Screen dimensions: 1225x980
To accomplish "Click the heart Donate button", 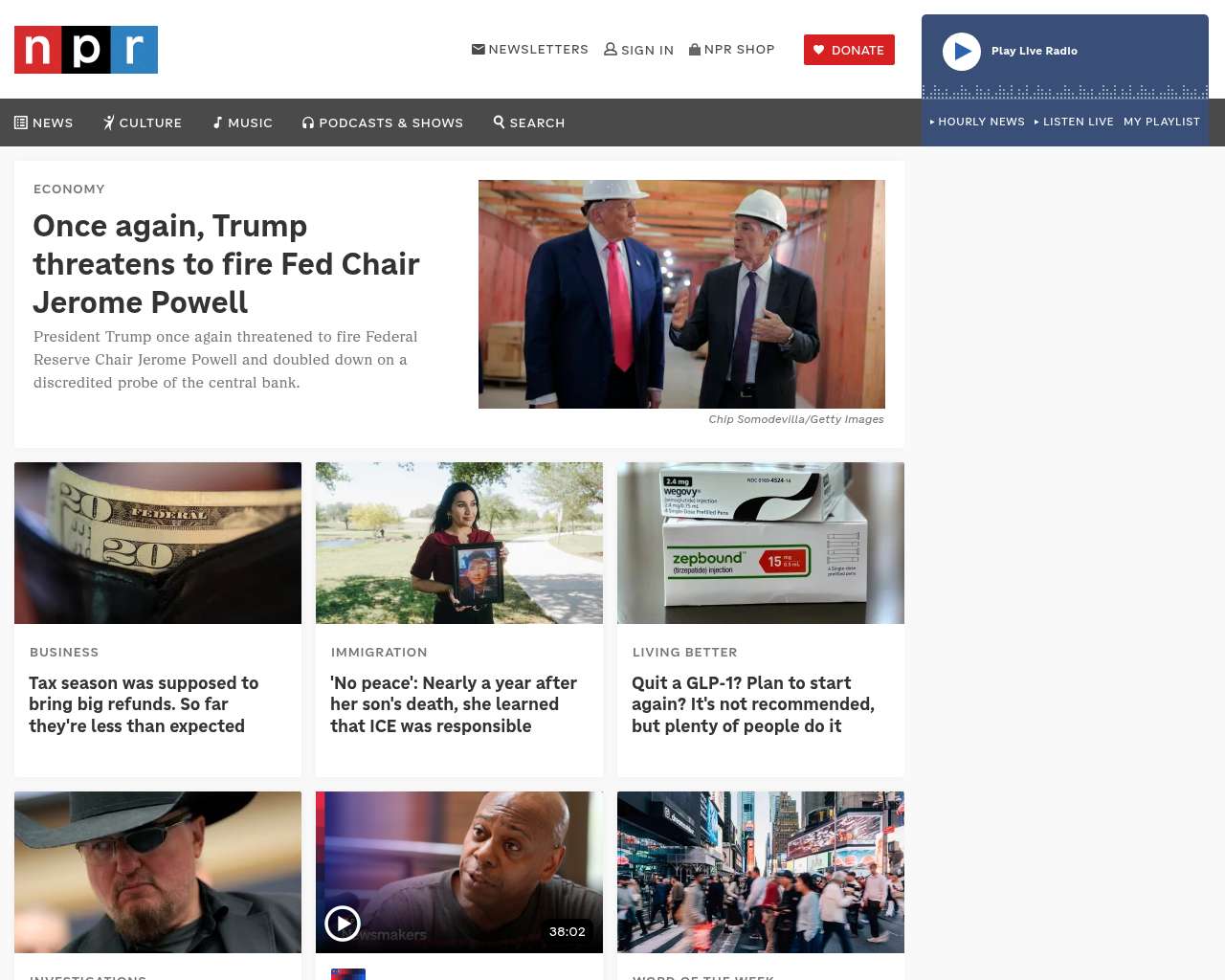I will (849, 50).
